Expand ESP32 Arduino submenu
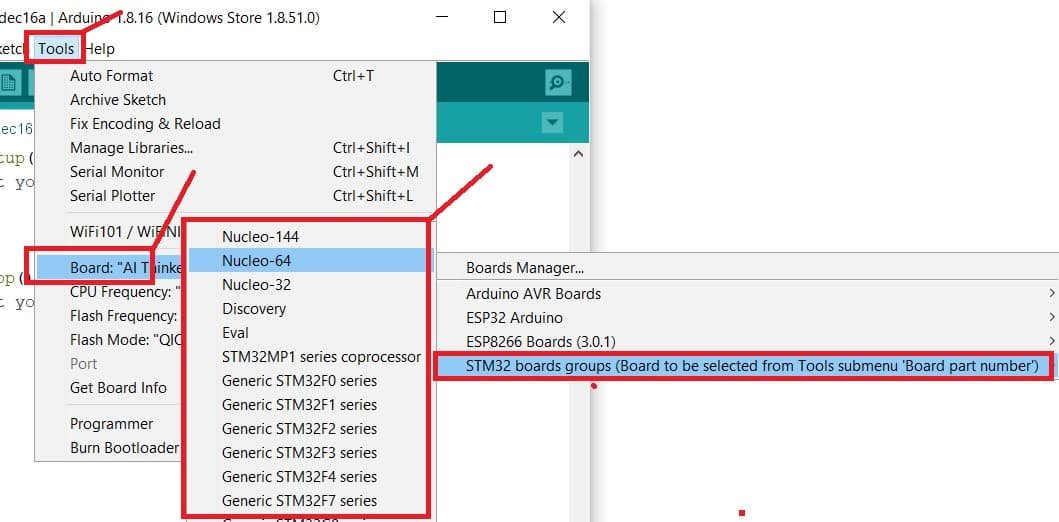 [748, 317]
